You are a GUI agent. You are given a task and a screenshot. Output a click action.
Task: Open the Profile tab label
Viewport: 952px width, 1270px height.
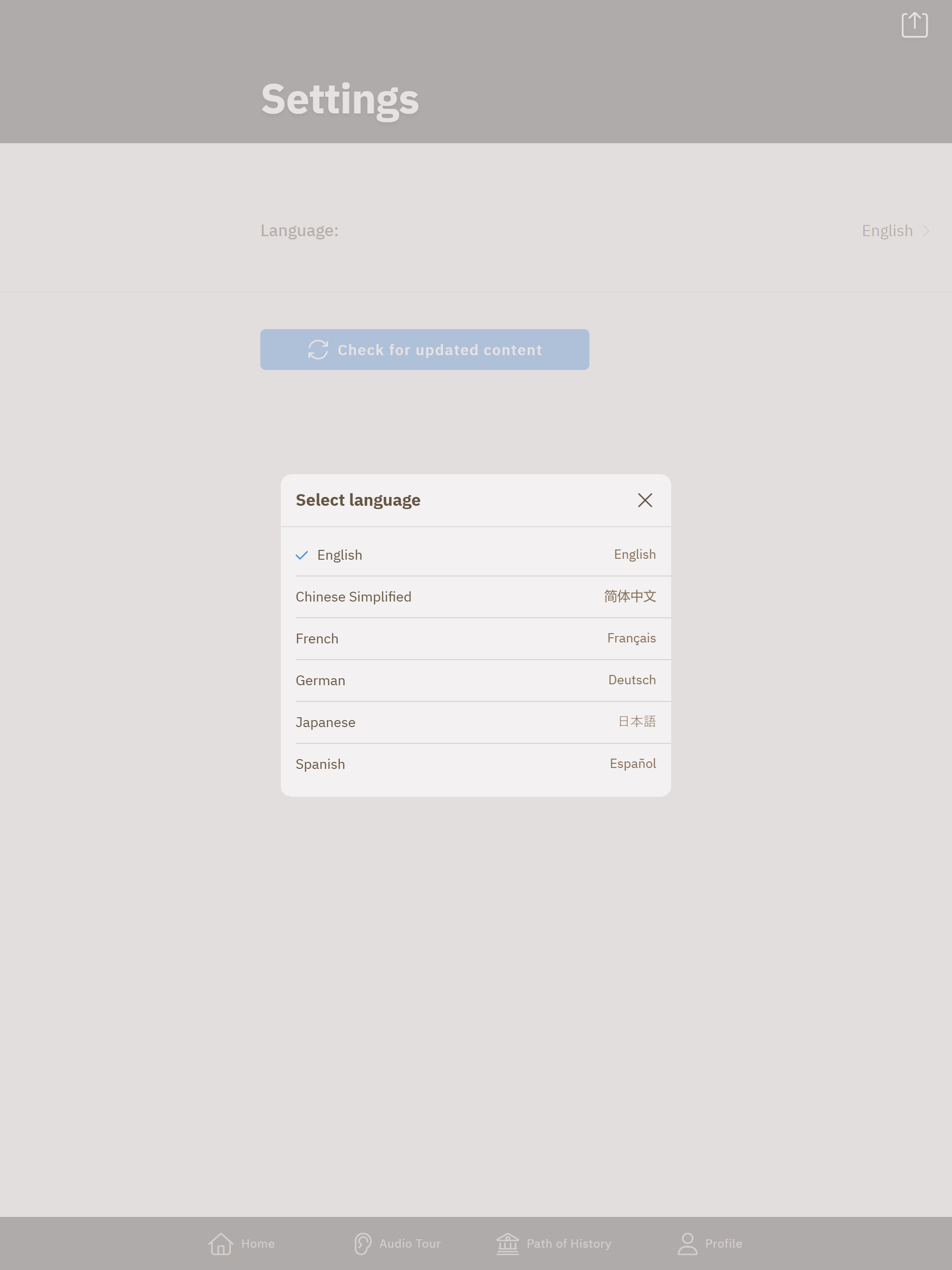pyautogui.click(x=723, y=1244)
